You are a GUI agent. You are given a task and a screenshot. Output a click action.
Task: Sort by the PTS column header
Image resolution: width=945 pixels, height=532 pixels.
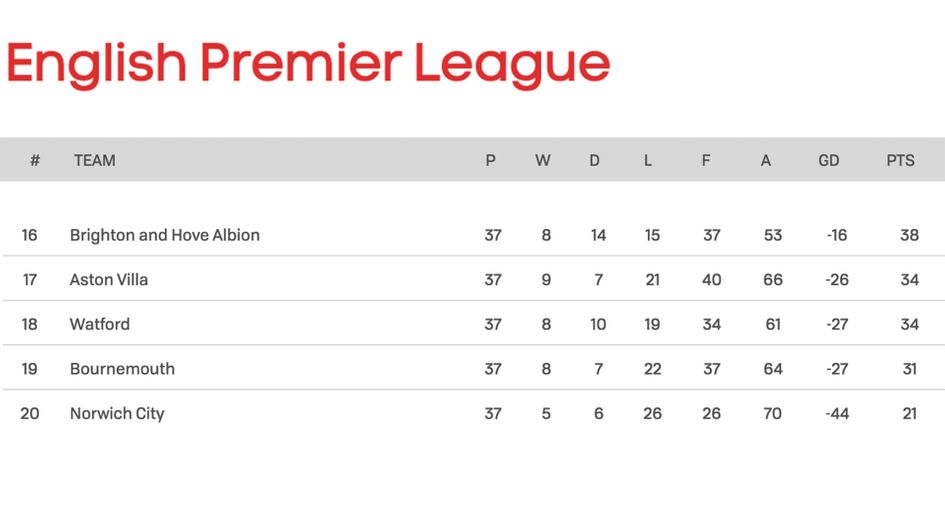(x=900, y=160)
